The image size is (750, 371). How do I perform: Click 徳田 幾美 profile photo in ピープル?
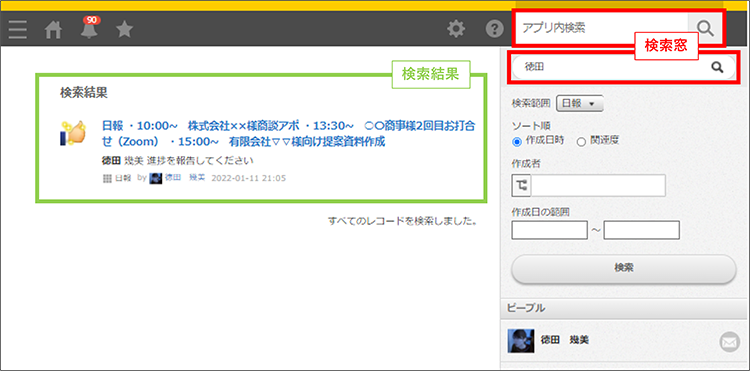point(521,341)
